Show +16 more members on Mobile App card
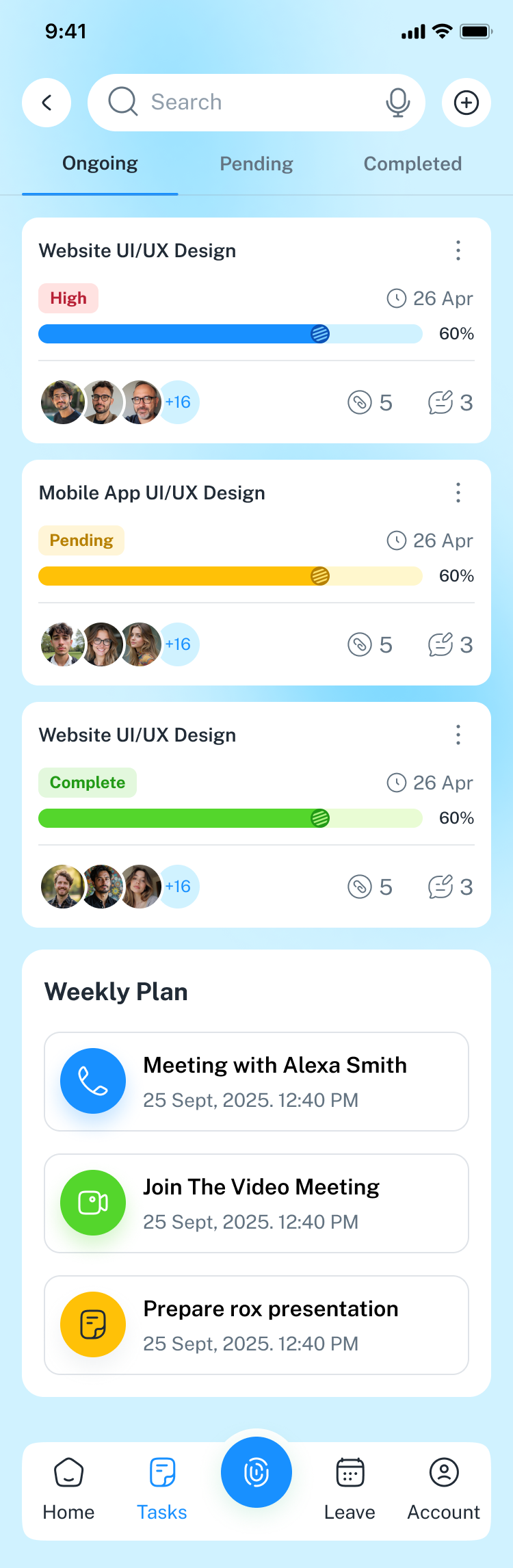The width and height of the screenshot is (513, 1568). coord(179,644)
